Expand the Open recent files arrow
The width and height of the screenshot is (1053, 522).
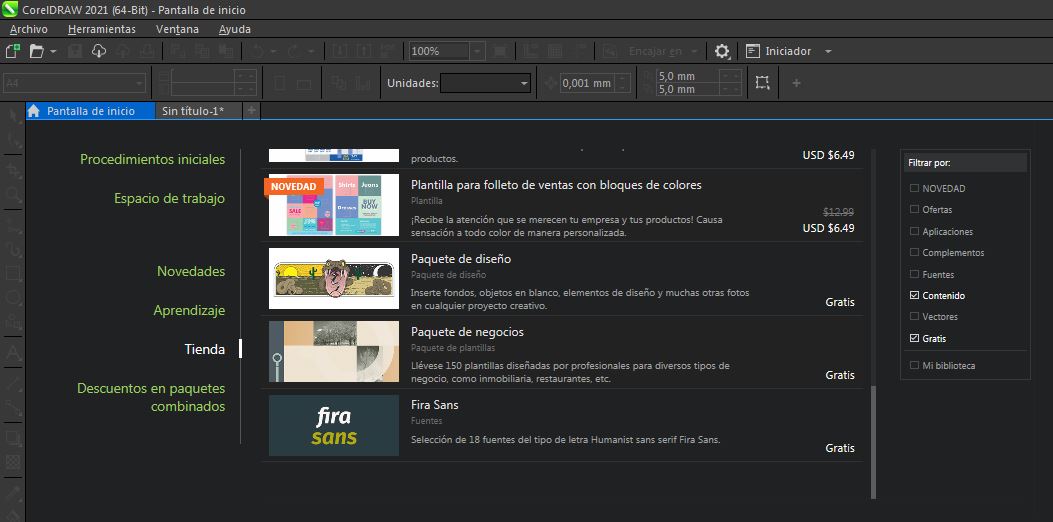[x=53, y=51]
